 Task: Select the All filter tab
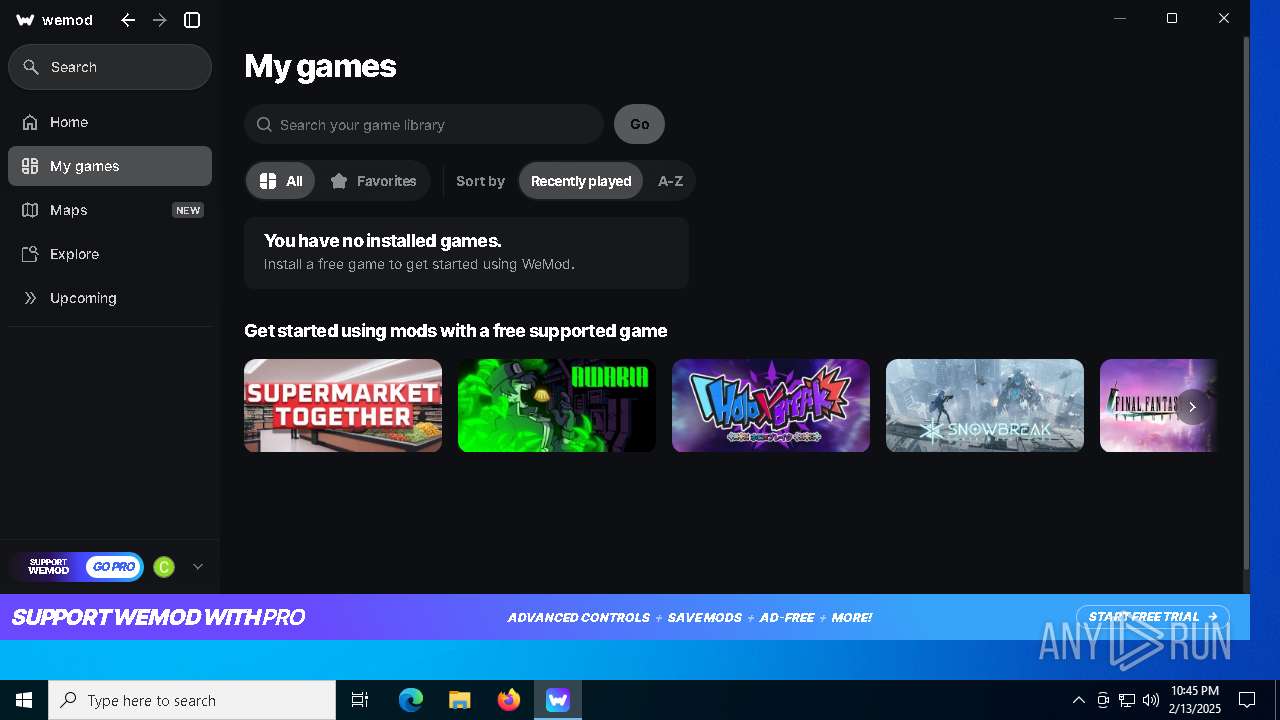281,181
